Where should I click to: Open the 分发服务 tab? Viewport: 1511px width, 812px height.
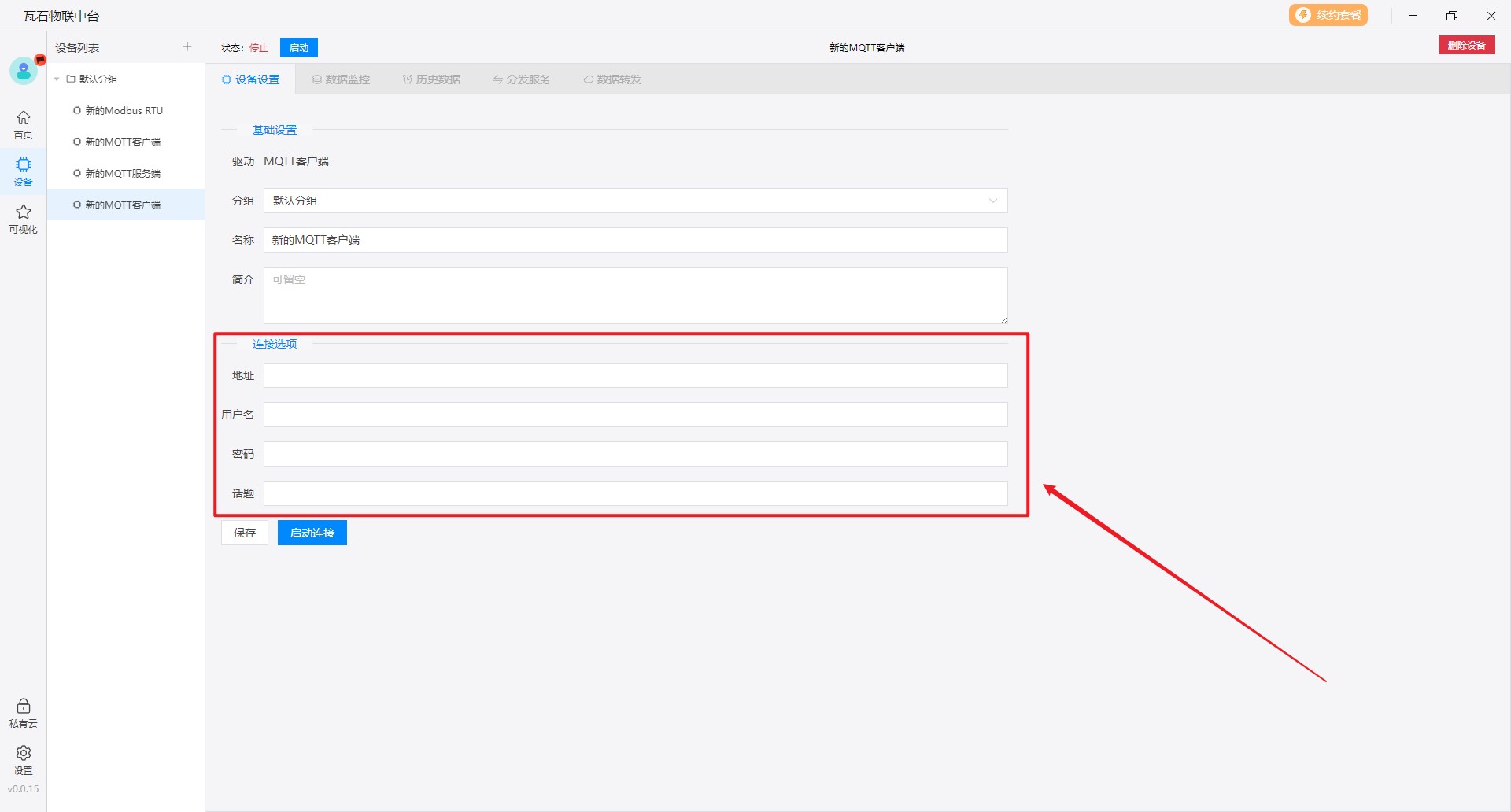tap(522, 79)
